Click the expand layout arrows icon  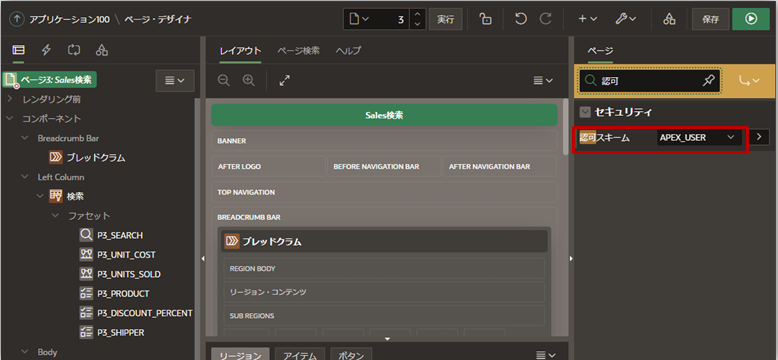(284, 80)
